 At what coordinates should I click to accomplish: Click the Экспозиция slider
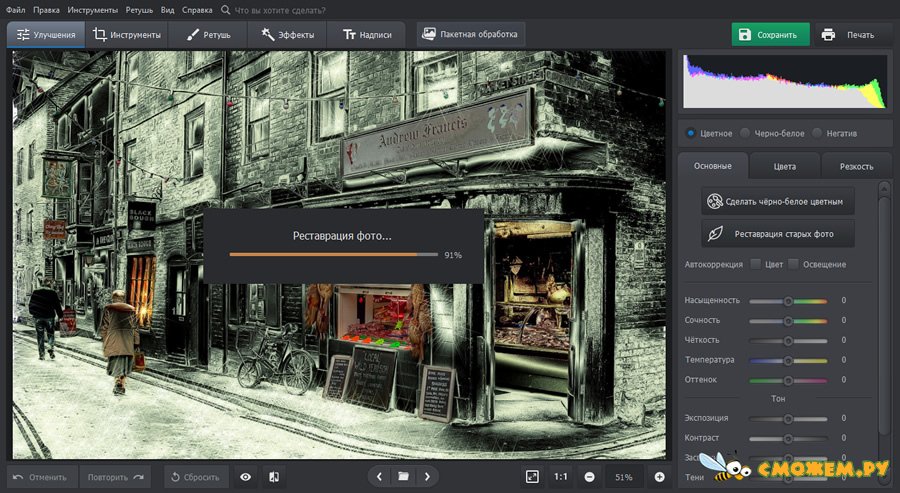click(x=788, y=419)
